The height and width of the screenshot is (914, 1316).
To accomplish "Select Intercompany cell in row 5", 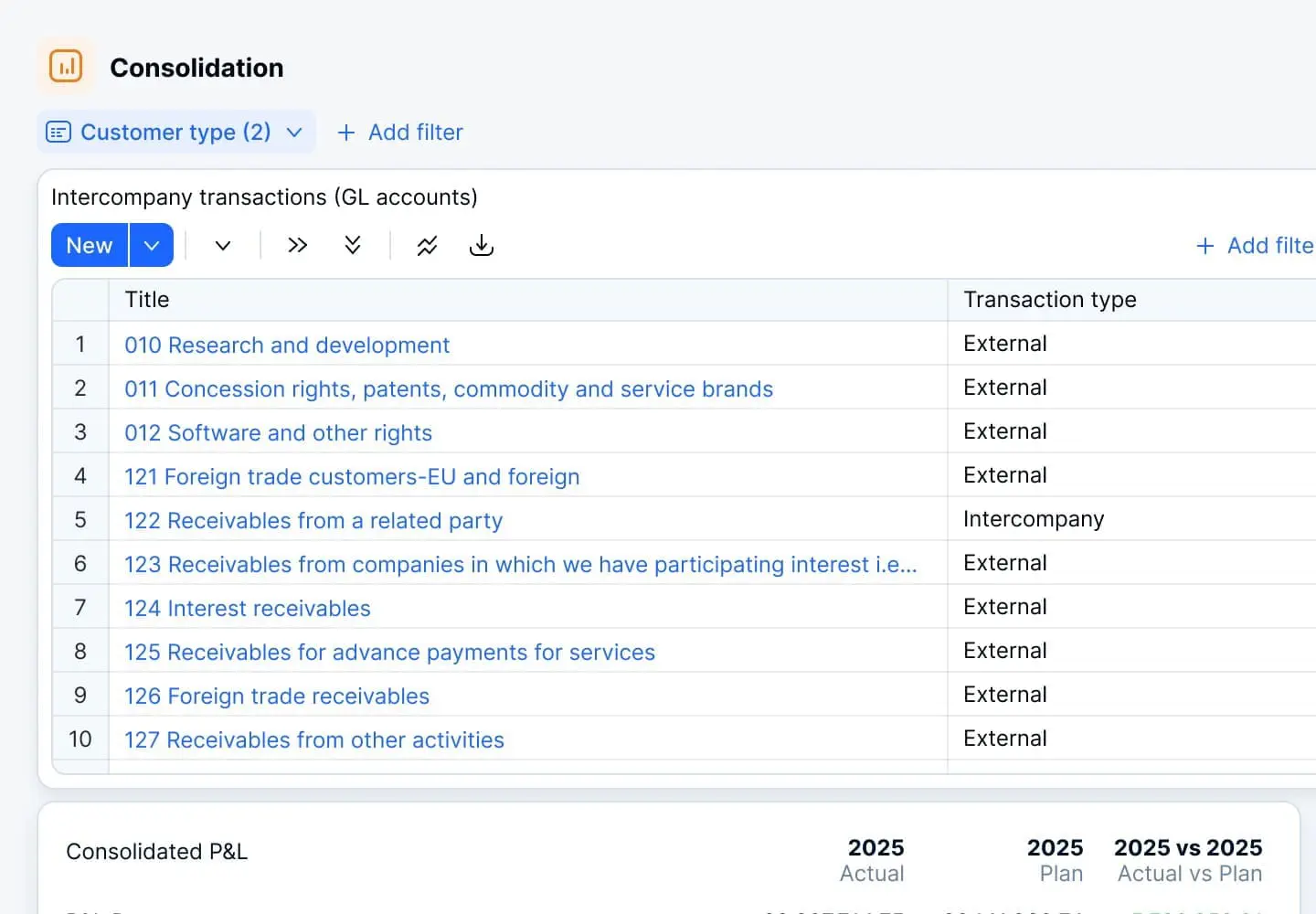I will click(1034, 519).
